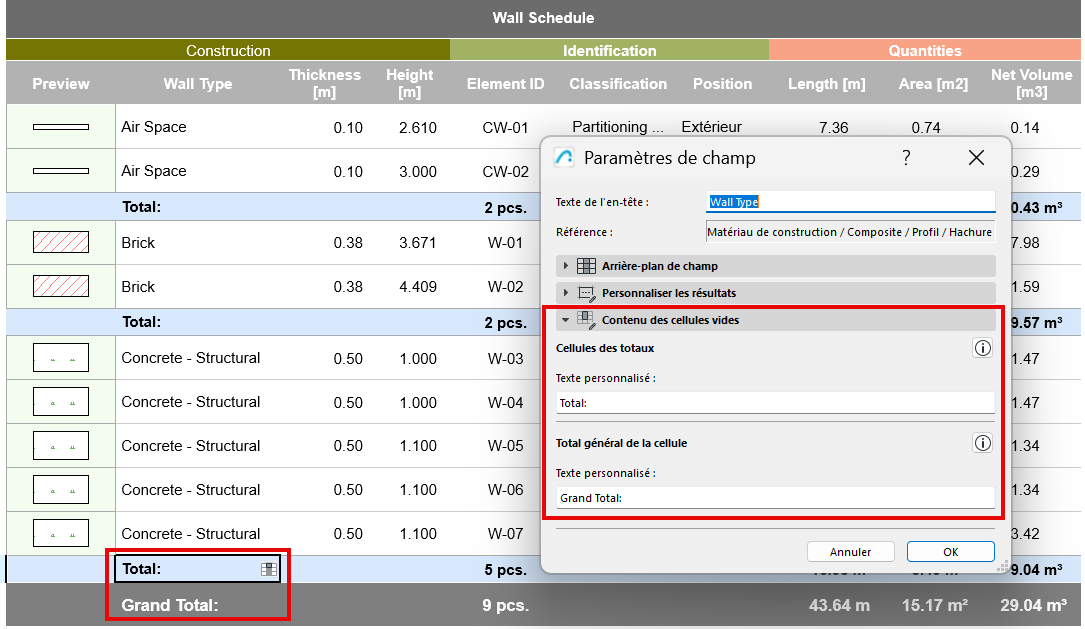Click the Extérieur position cell
The height and width of the screenshot is (629, 1085).
[711, 127]
